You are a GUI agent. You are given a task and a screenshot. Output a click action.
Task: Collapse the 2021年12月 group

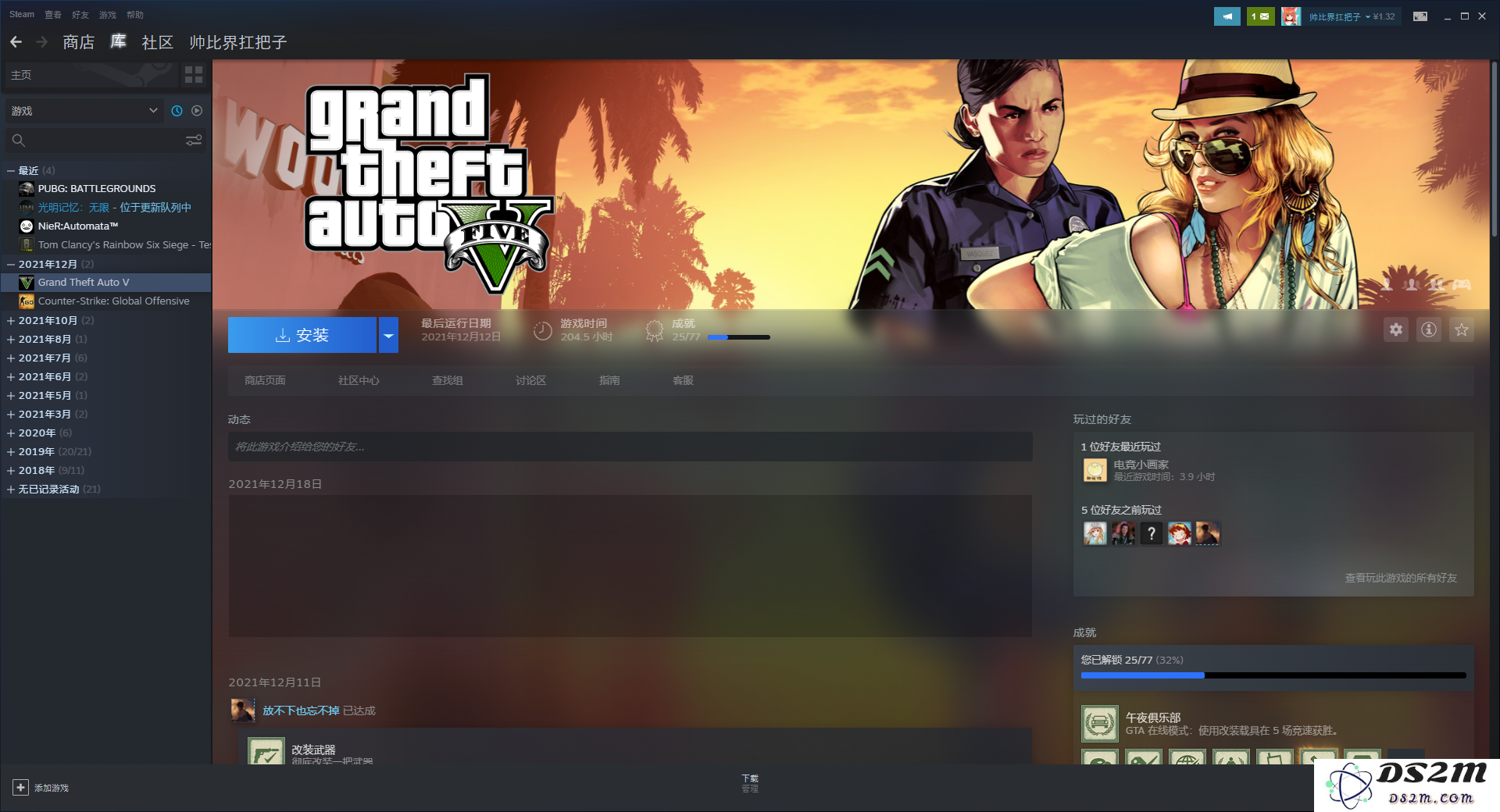pos(11,264)
